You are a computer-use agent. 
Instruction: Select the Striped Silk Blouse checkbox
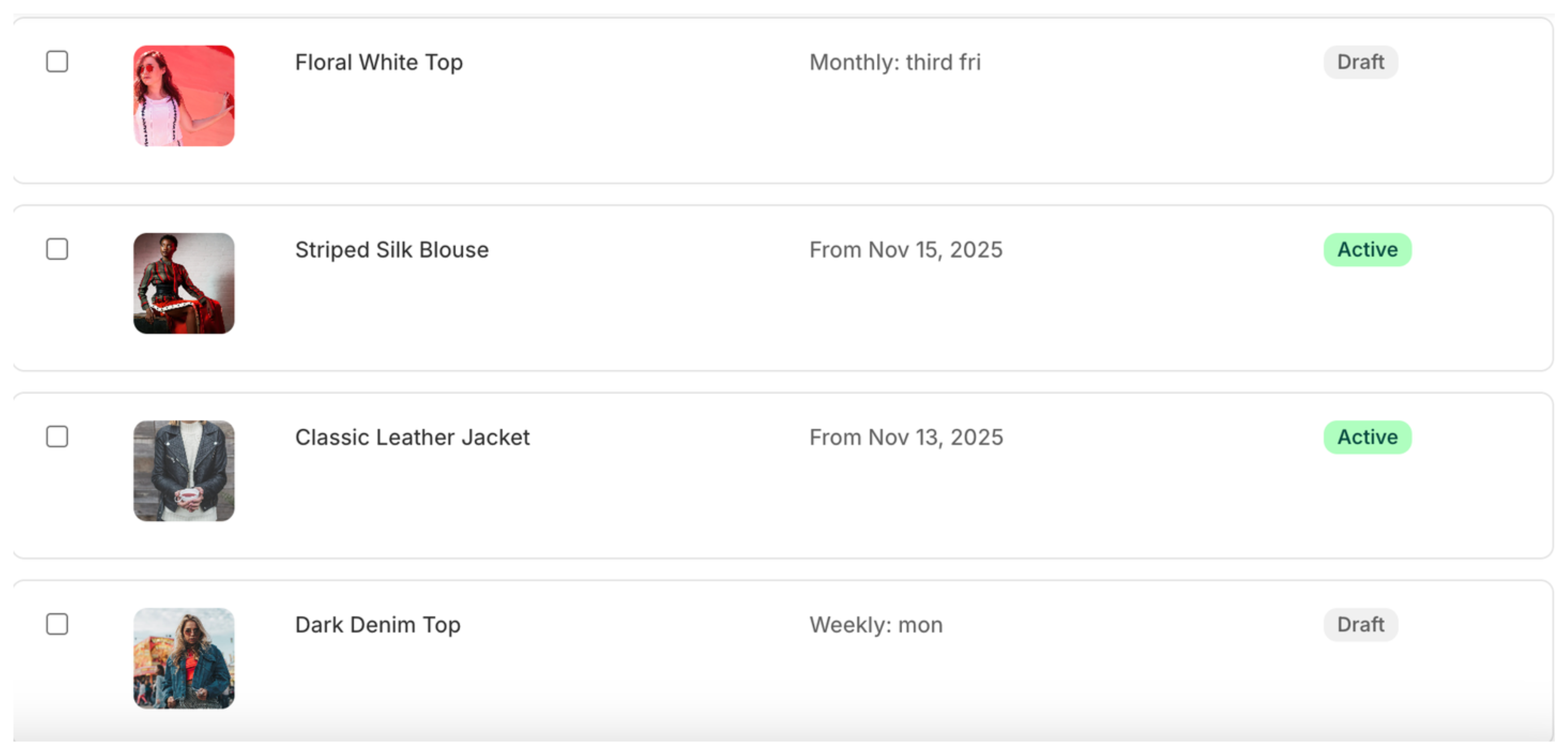[x=57, y=249]
